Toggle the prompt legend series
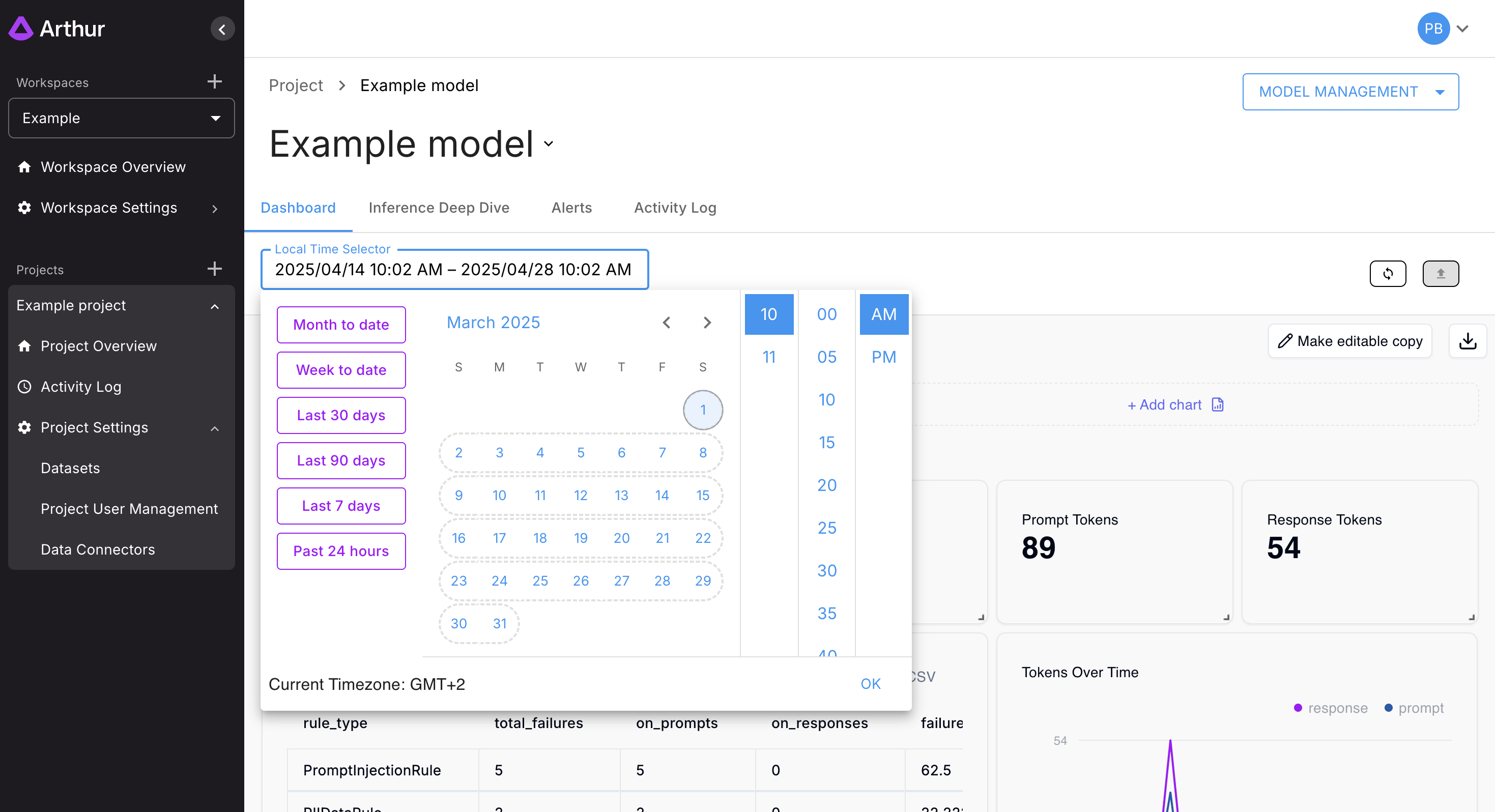The image size is (1495, 812). (1420, 708)
